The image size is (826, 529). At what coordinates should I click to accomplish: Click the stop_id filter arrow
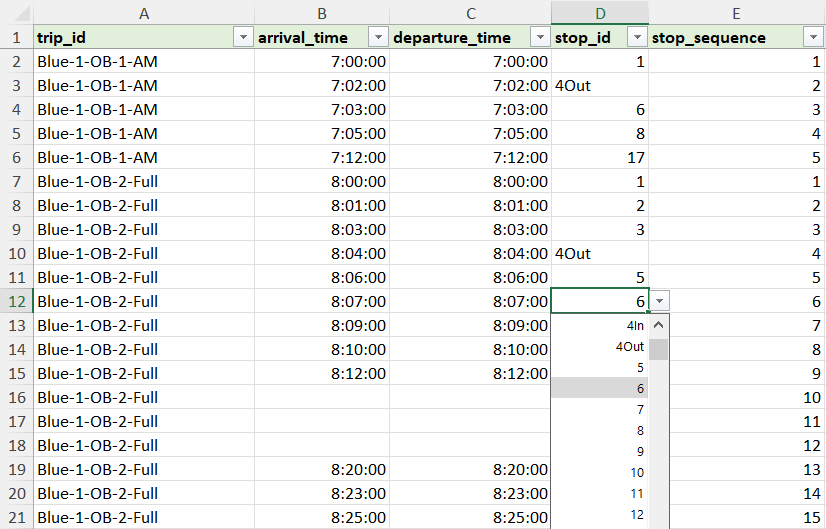pyautogui.click(x=636, y=38)
